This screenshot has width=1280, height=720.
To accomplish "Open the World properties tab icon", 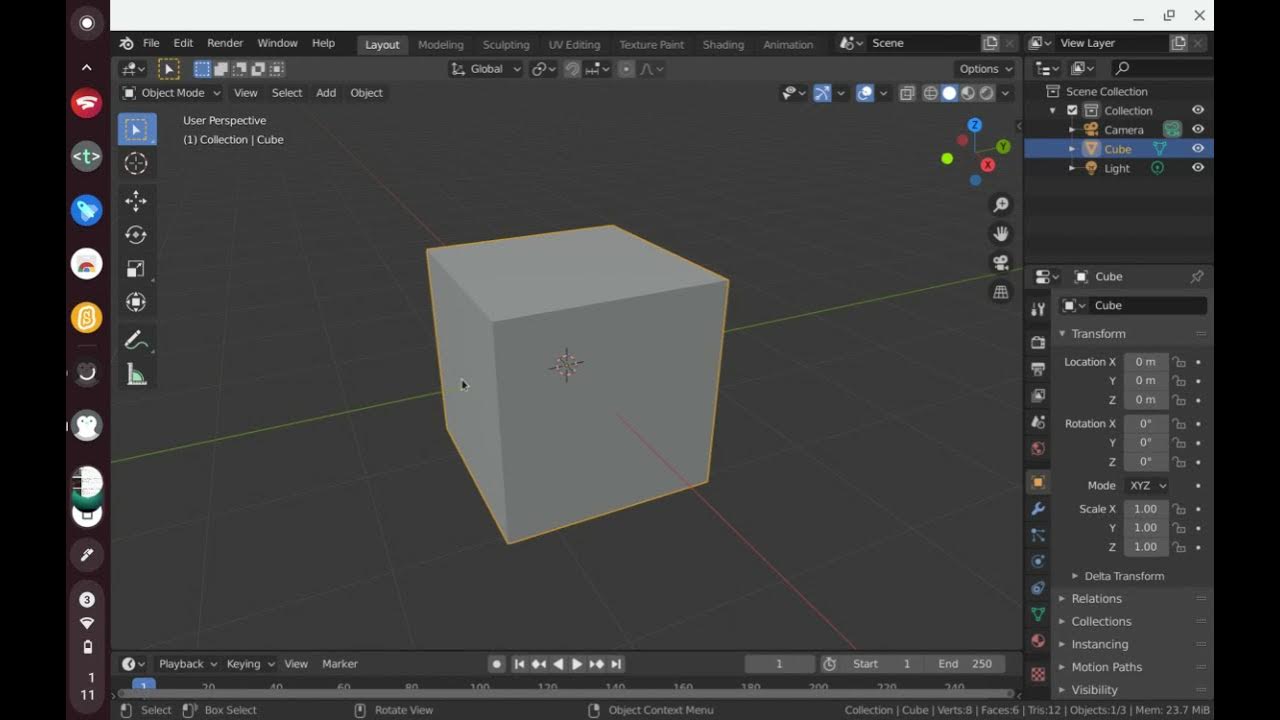I will point(1038,448).
